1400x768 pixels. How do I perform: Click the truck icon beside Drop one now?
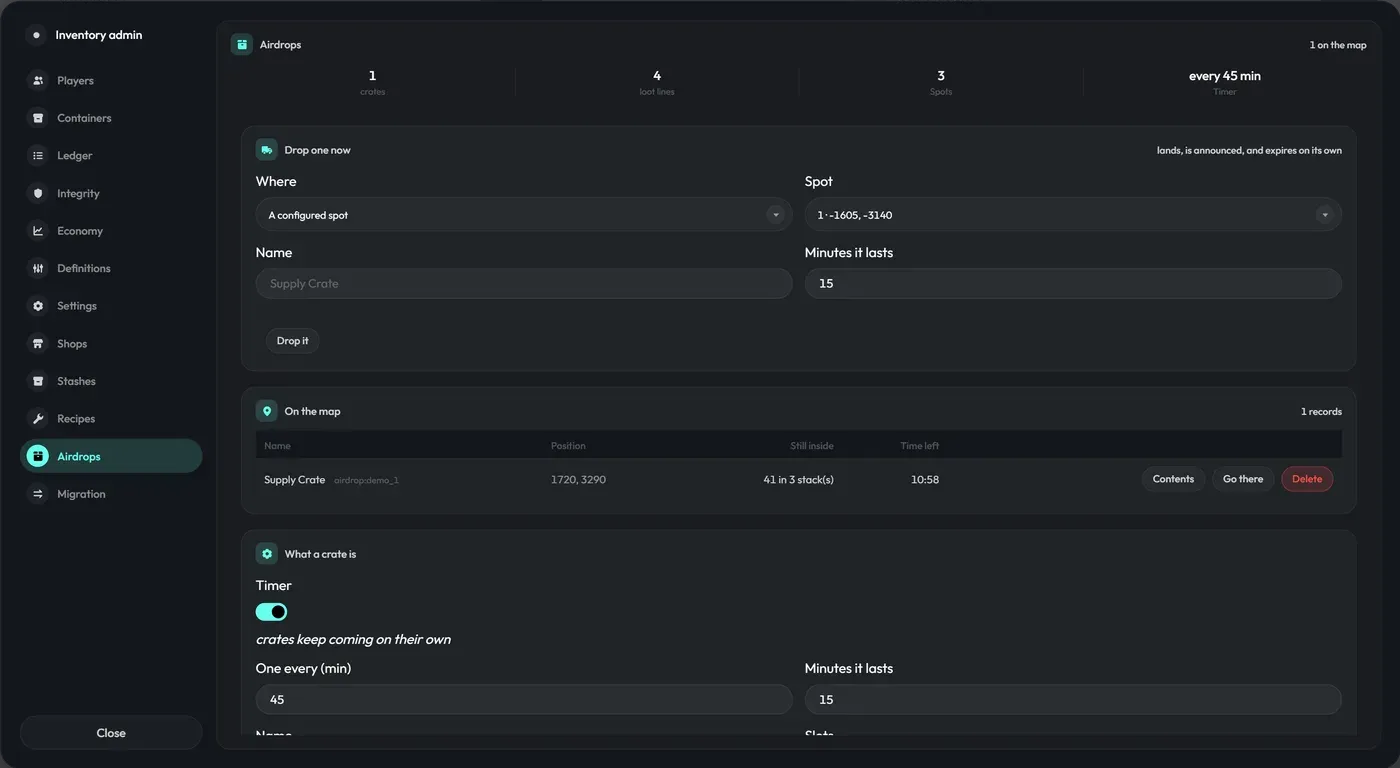pos(267,150)
